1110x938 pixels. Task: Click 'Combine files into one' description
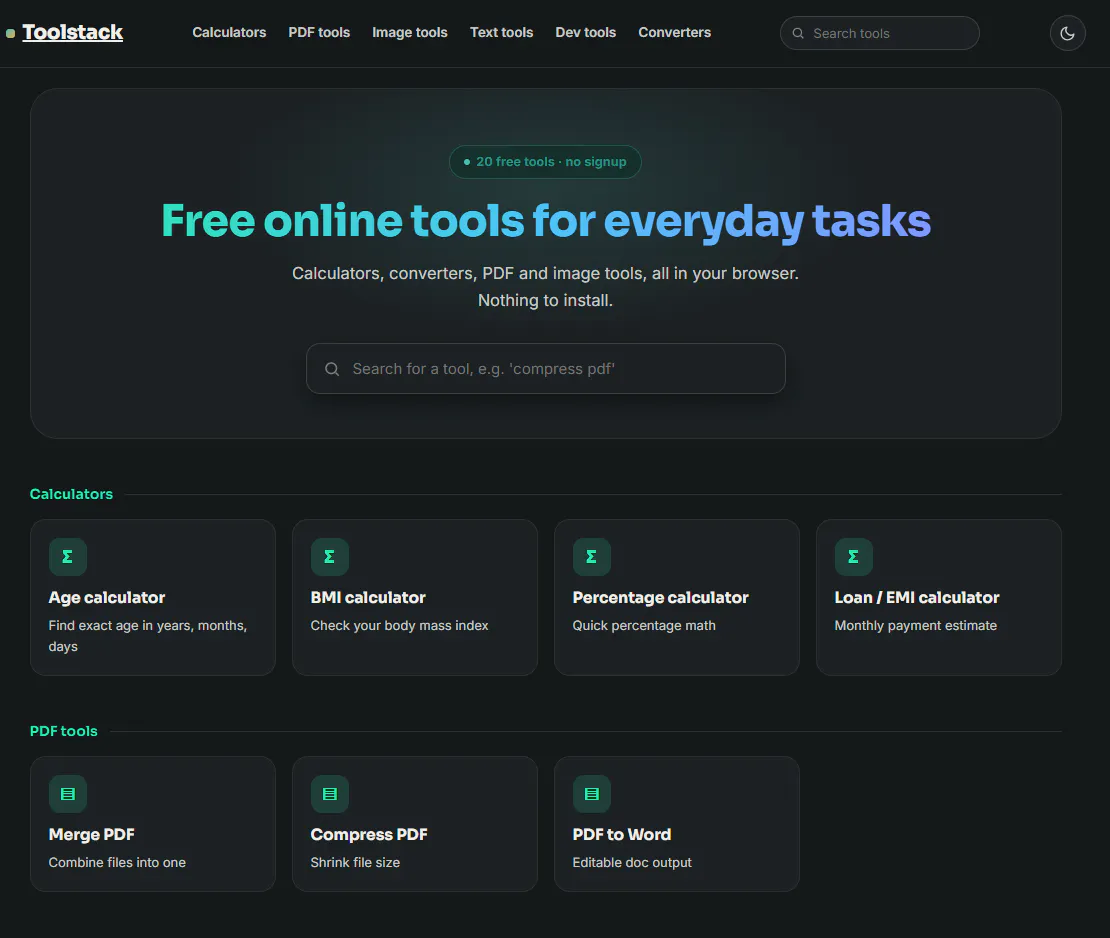pos(118,863)
